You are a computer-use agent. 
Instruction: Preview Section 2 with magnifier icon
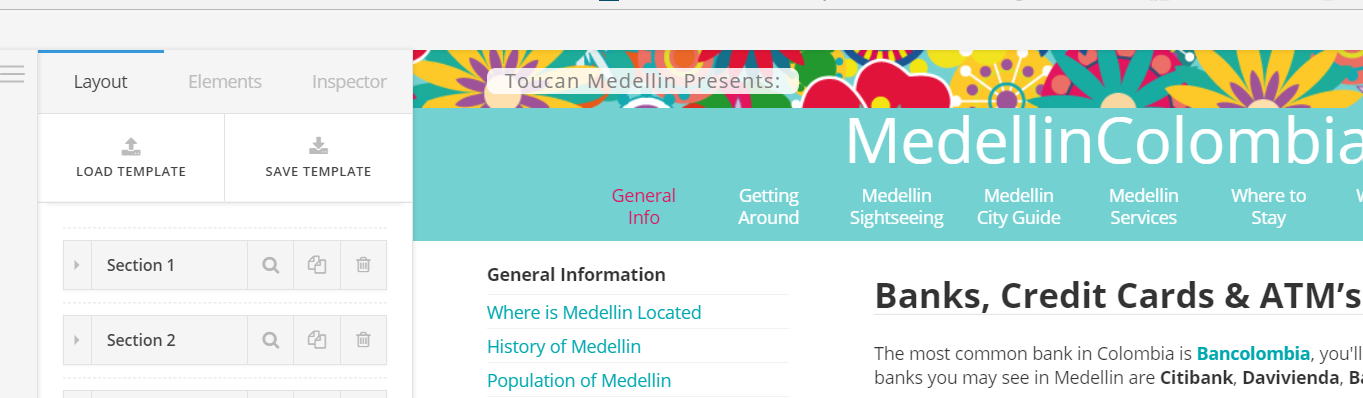click(x=270, y=340)
